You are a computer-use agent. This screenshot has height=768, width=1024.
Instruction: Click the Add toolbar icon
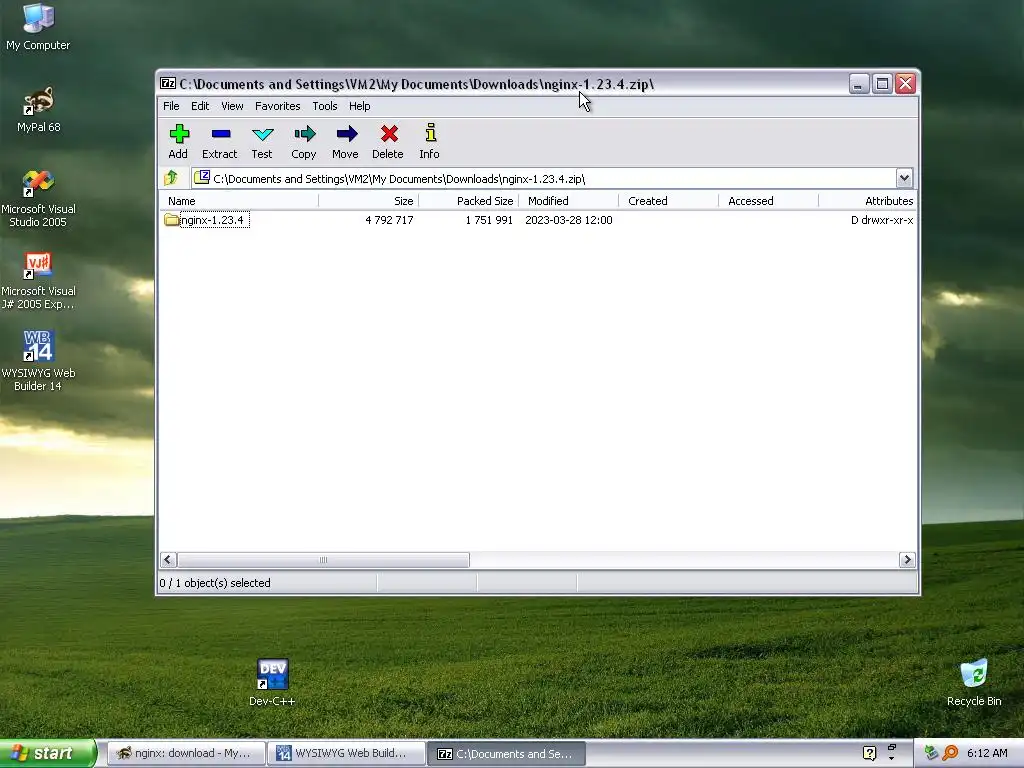pyautogui.click(x=178, y=135)
